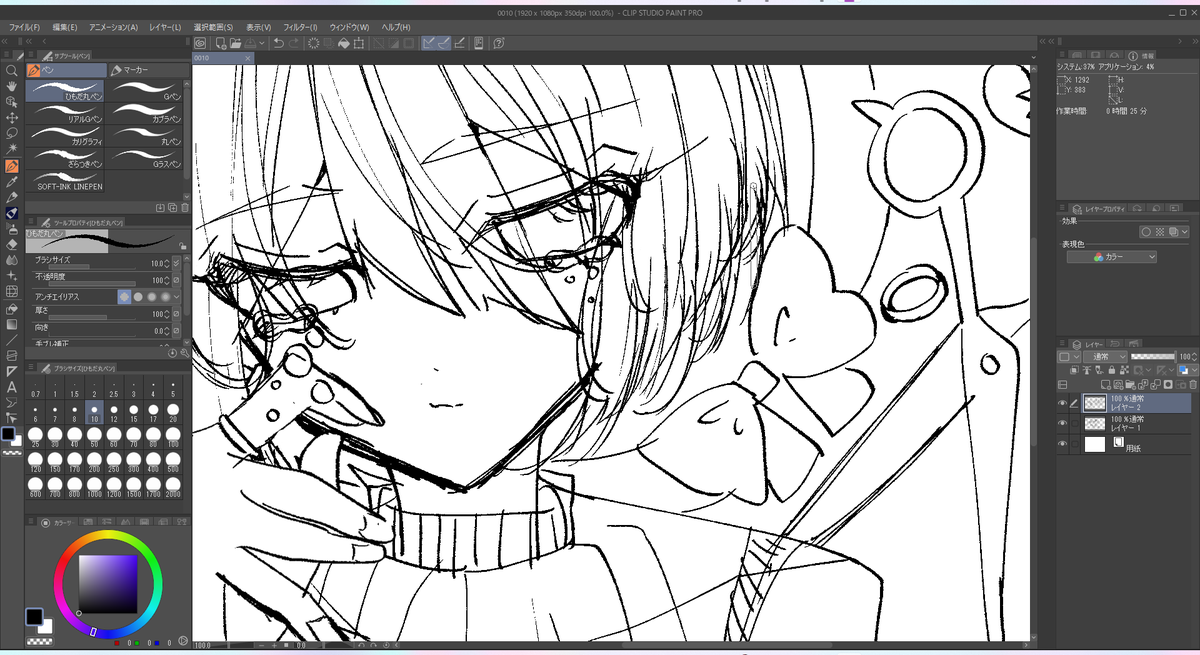This screenshot has width=1200, height=655.
Task: Click the Open file folder icon
Action: click(x=235, y=43)
